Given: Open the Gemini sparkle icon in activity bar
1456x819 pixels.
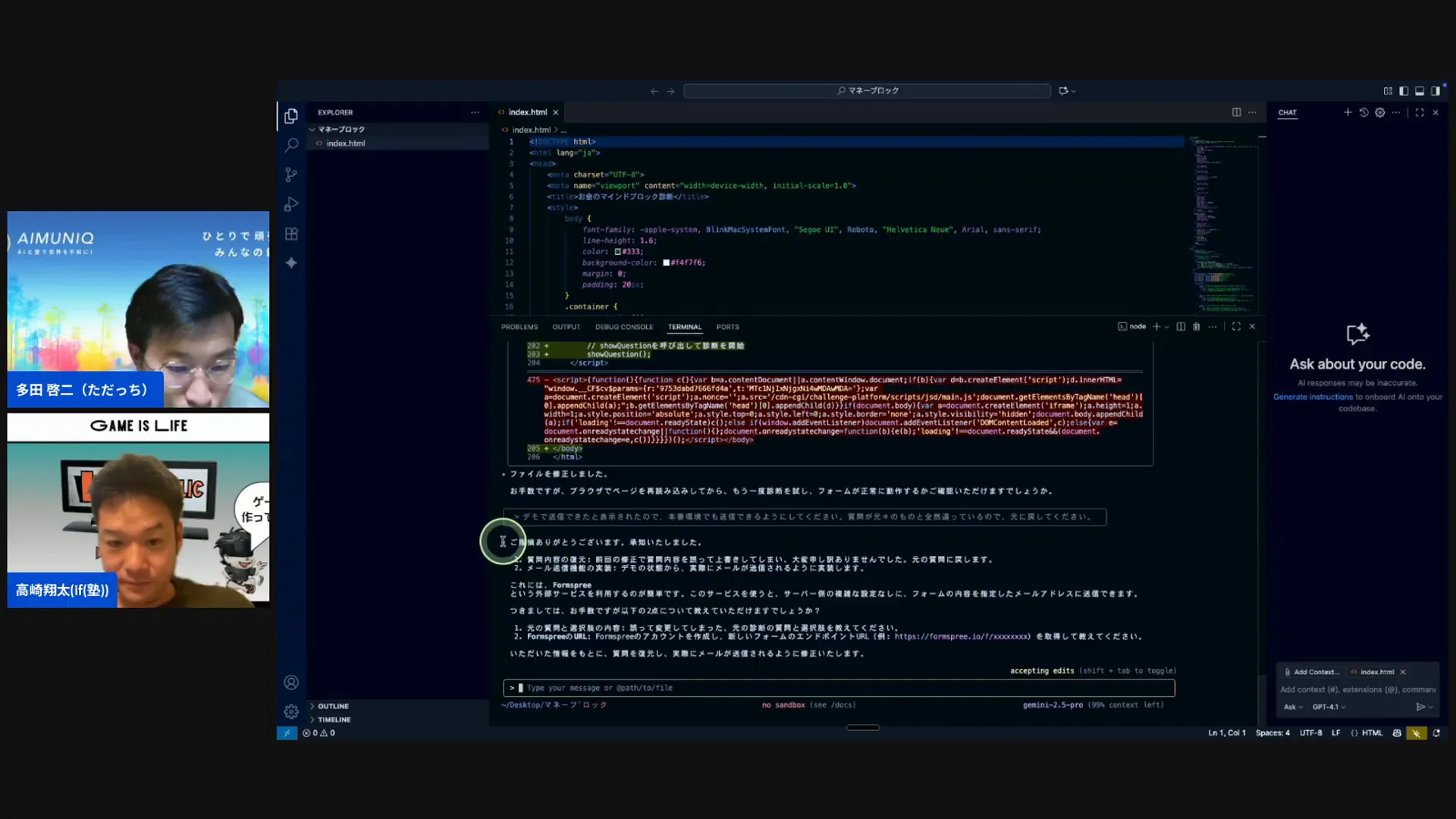Looking at the screenshot, I should click(291, 262).
